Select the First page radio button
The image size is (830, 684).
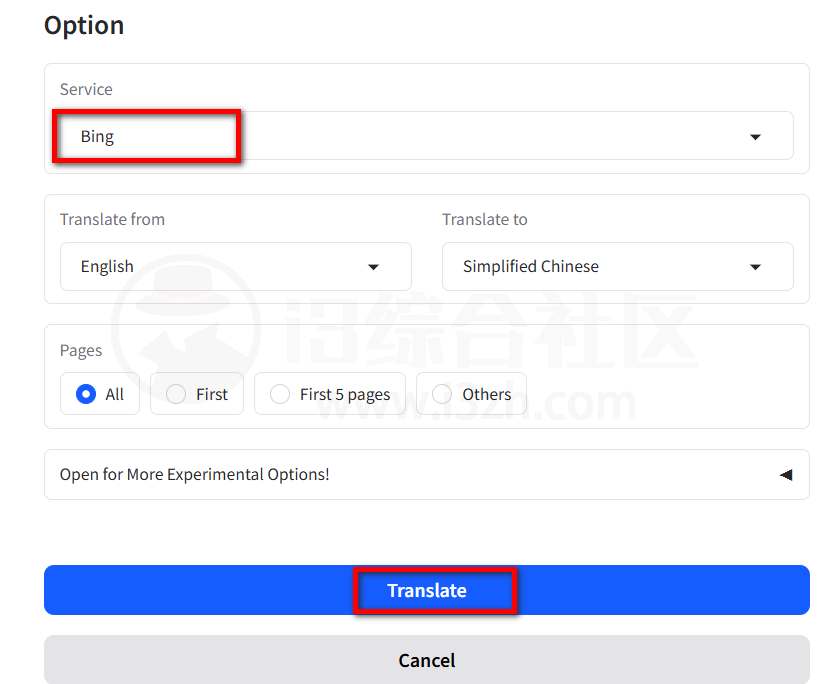point(176,394)
